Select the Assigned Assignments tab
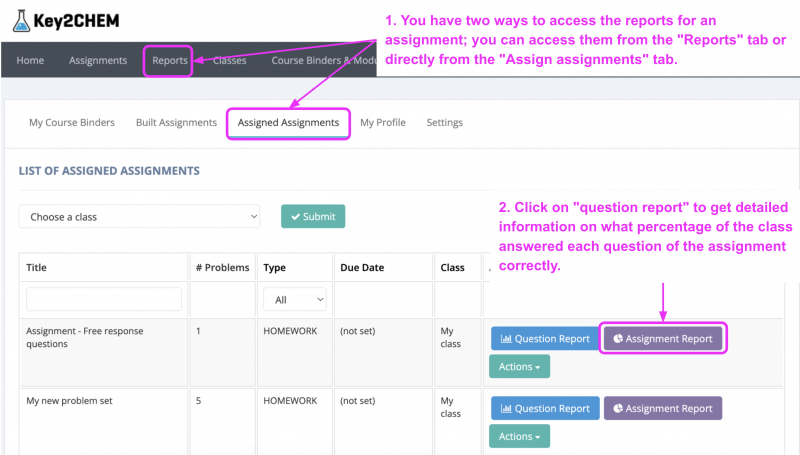 (288, 123)
